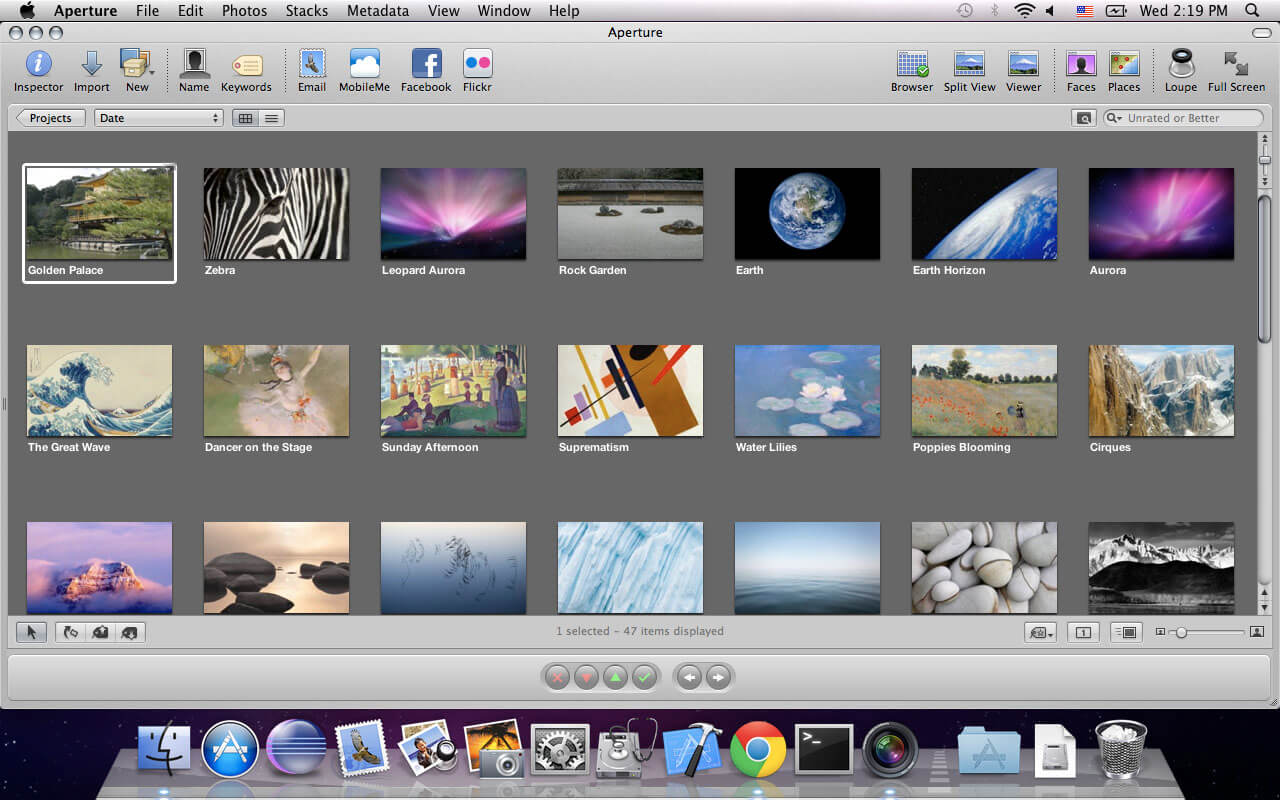1280x800 pixels.
Task: Switch browser to grid view
Action: coord(245,118)
